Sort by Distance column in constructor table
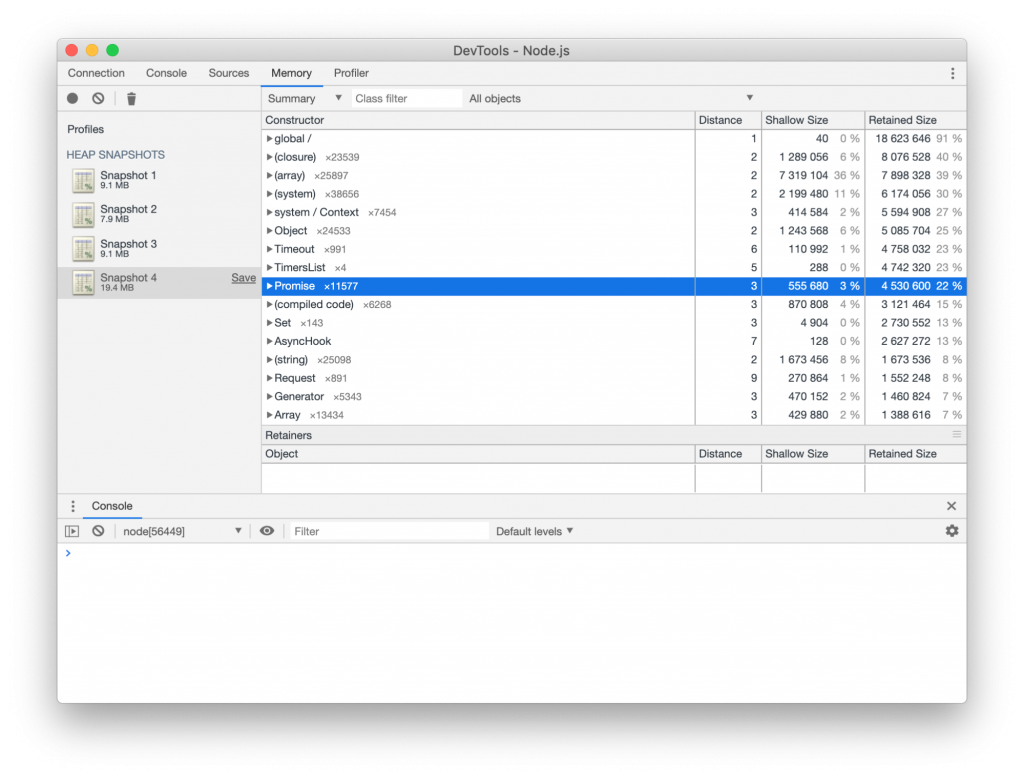 (x=728, y=120)
